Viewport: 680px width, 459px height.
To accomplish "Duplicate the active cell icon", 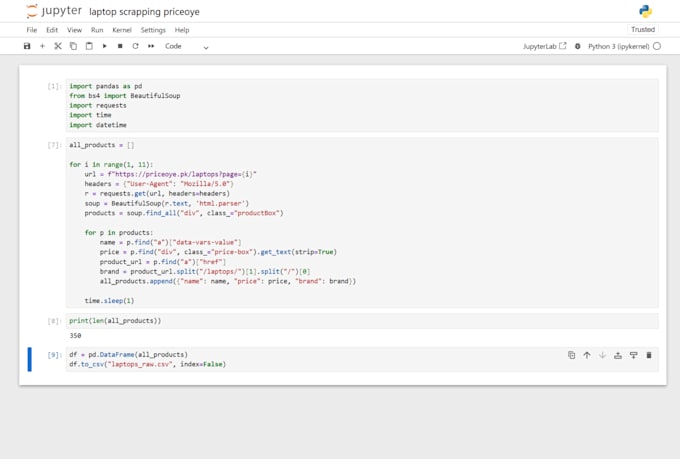I will [572, 355].
